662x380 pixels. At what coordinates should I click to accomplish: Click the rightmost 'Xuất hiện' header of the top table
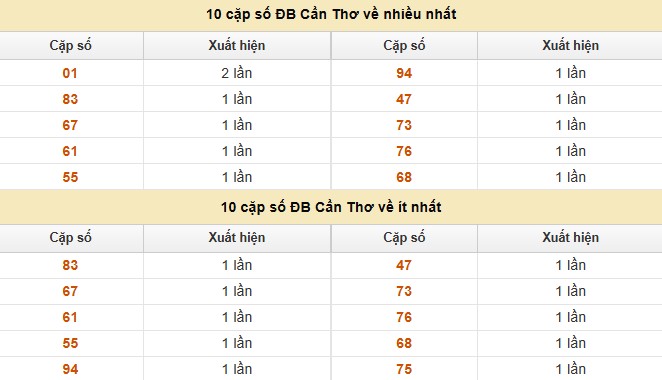click(x=570, y=46)
